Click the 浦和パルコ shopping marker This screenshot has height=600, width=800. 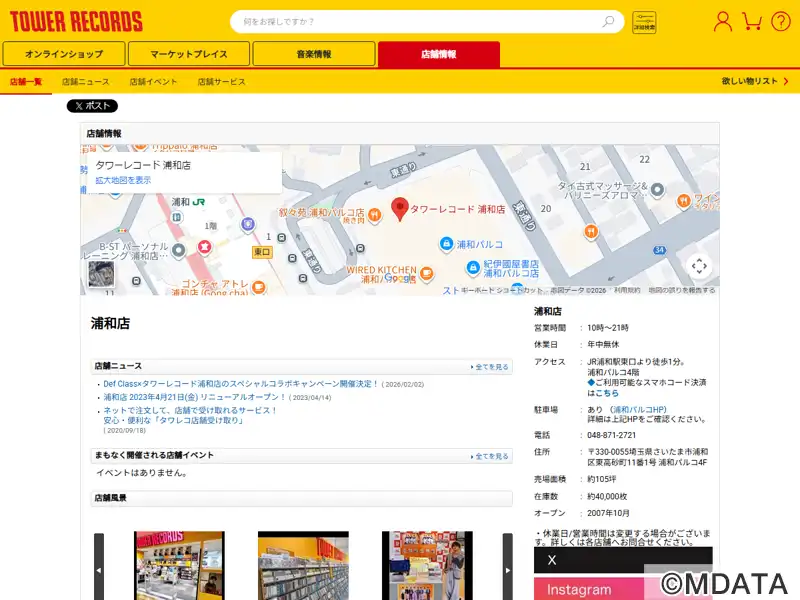click(446, 244)
